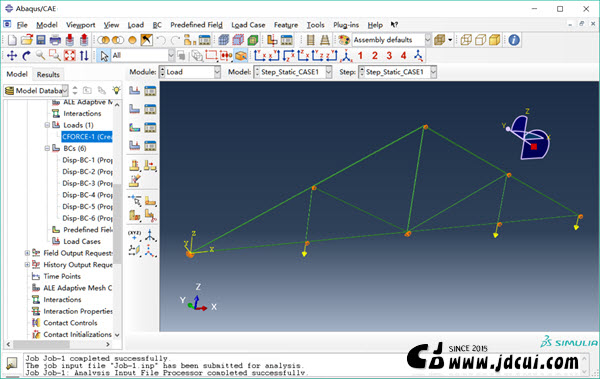Toggle the selection arrow tool

point(104,56)
